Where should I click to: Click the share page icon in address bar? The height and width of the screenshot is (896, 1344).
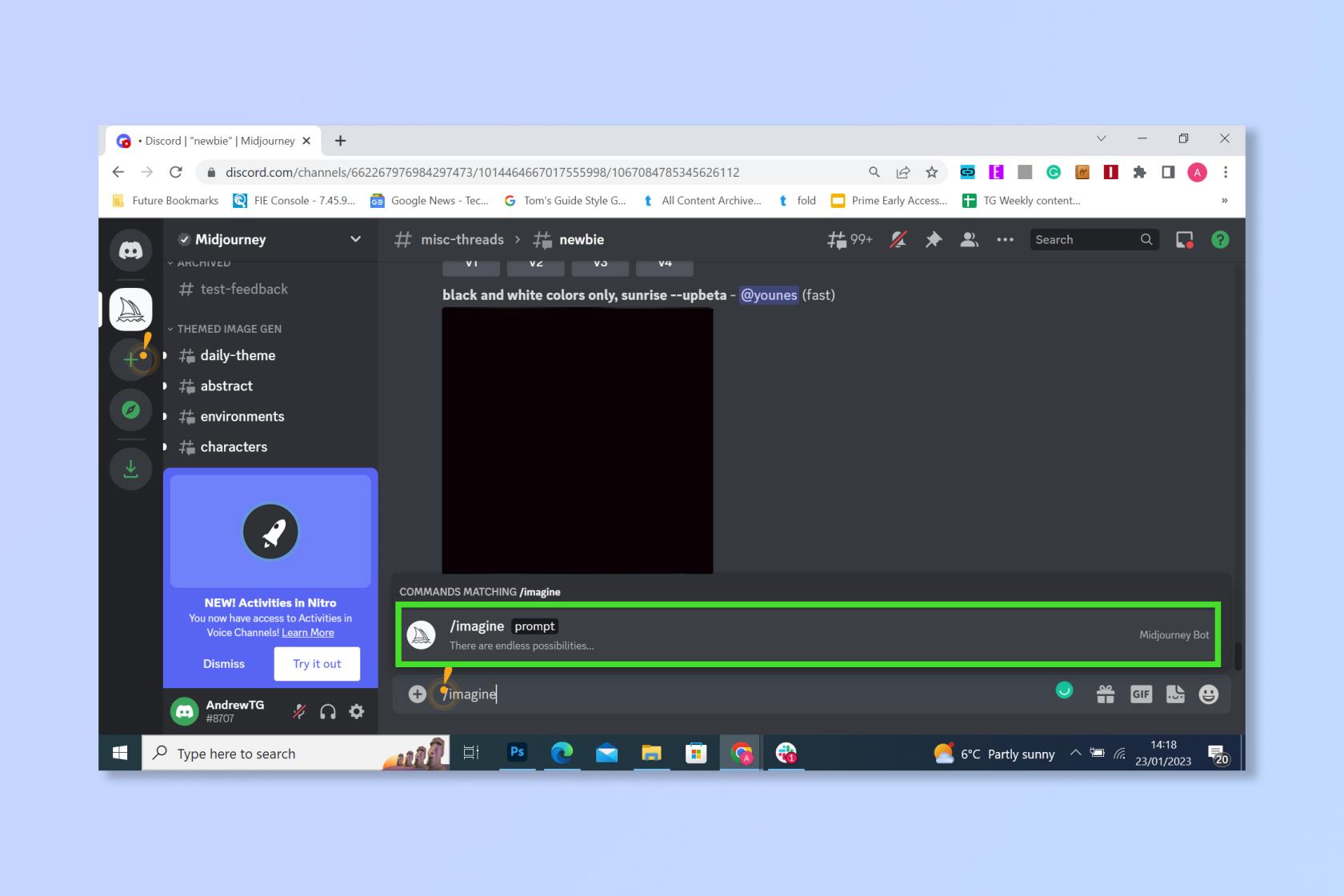[903, 172]
